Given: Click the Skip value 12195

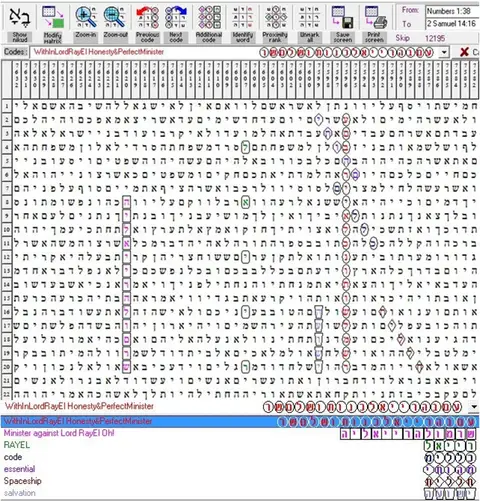Looking at the screenshot, I should coord(435,38).
